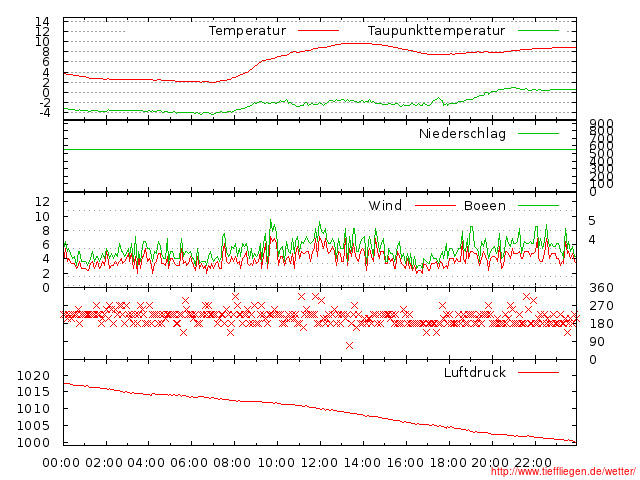This screenshot has height=480, width=640.
Task: Click the 20:00 time axis label
Action: coord(490,463)
